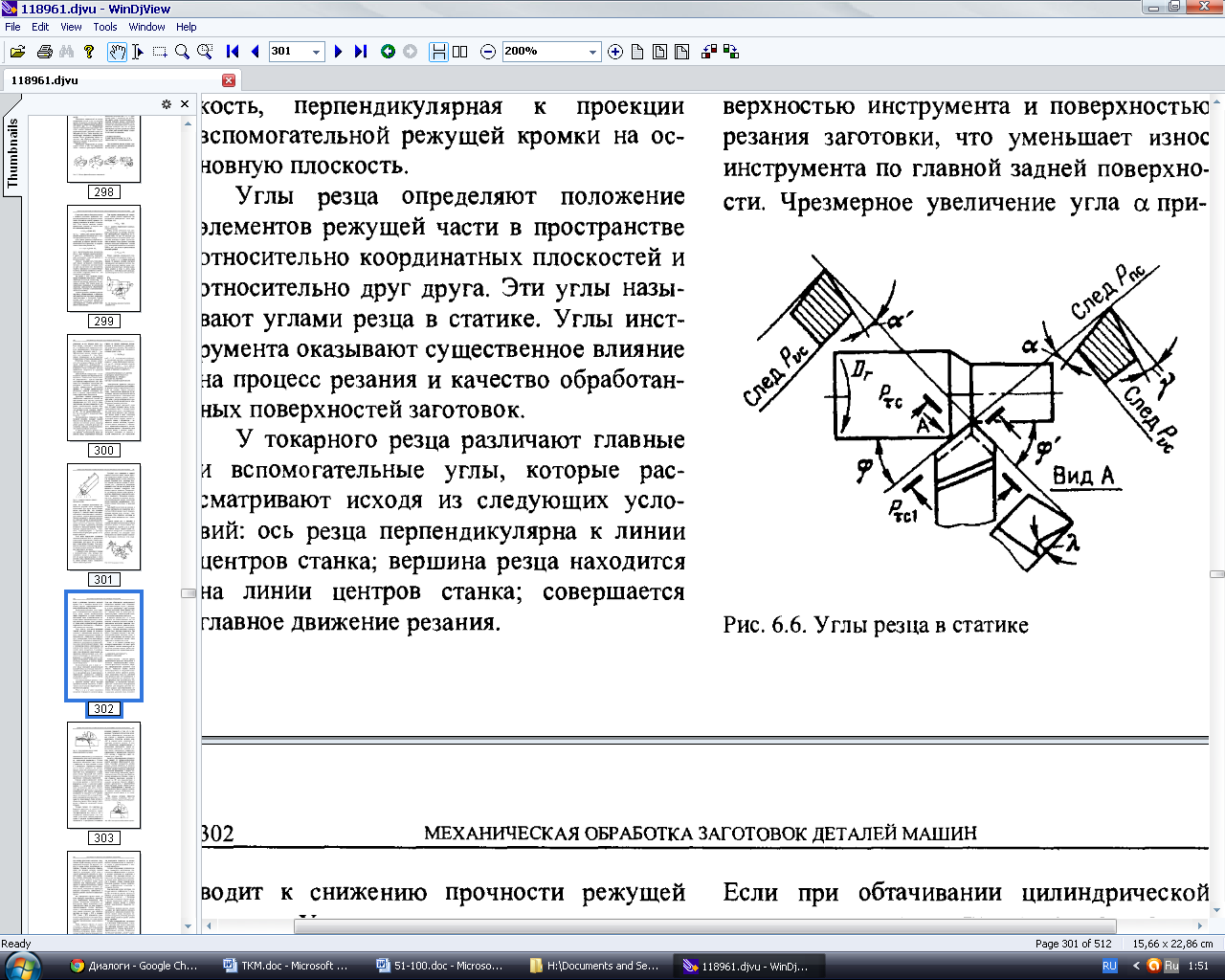
Task: Switch to 51-100.doc Word taskbar button
Action: pos(440,966)
